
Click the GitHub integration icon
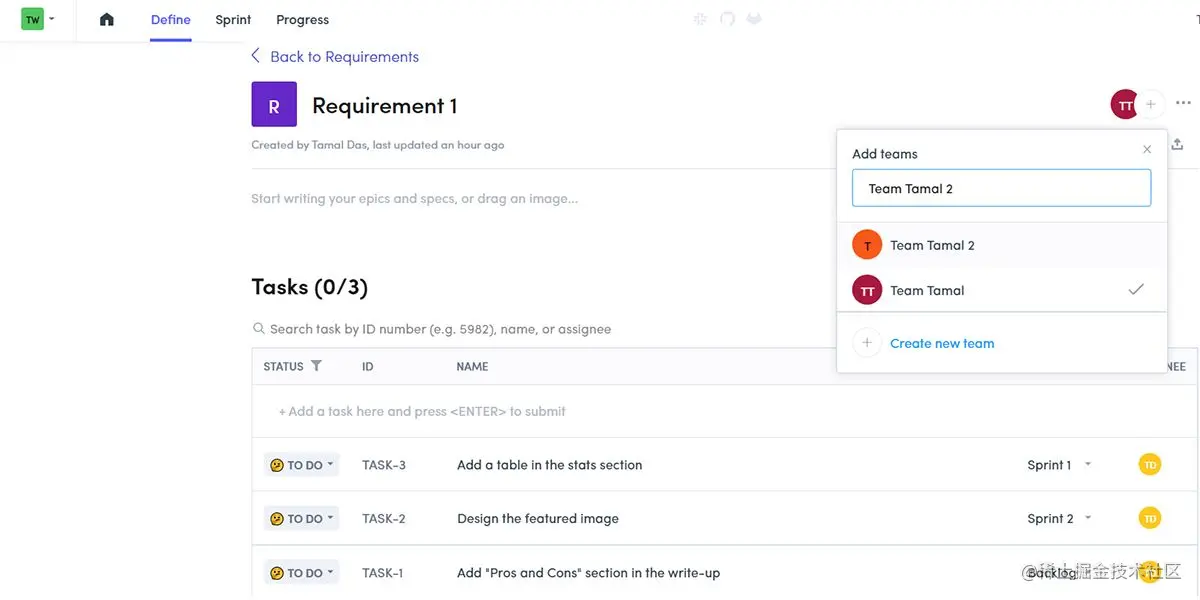(x=727, y=19)
